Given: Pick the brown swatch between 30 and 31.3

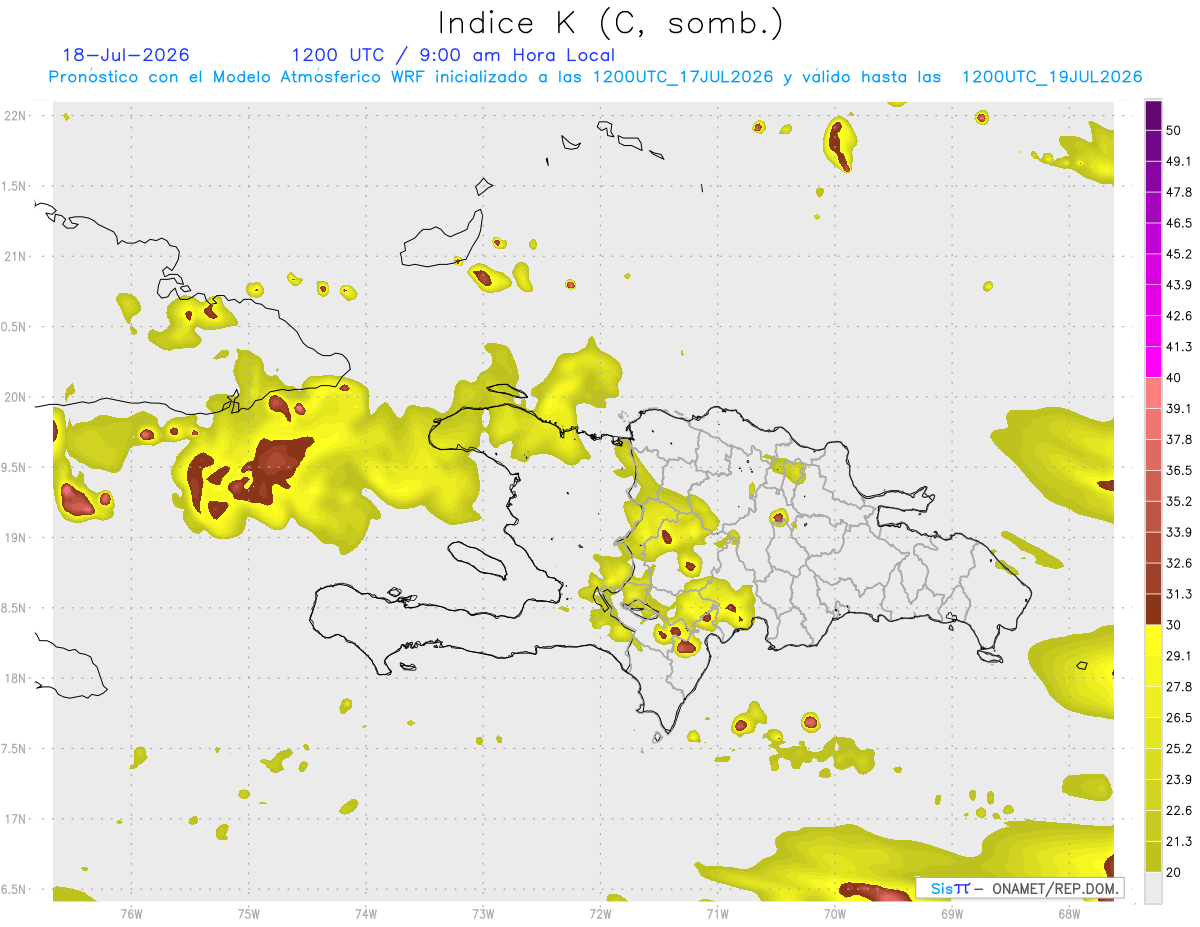Looking at the screenshot, I should click(1154, 610).
